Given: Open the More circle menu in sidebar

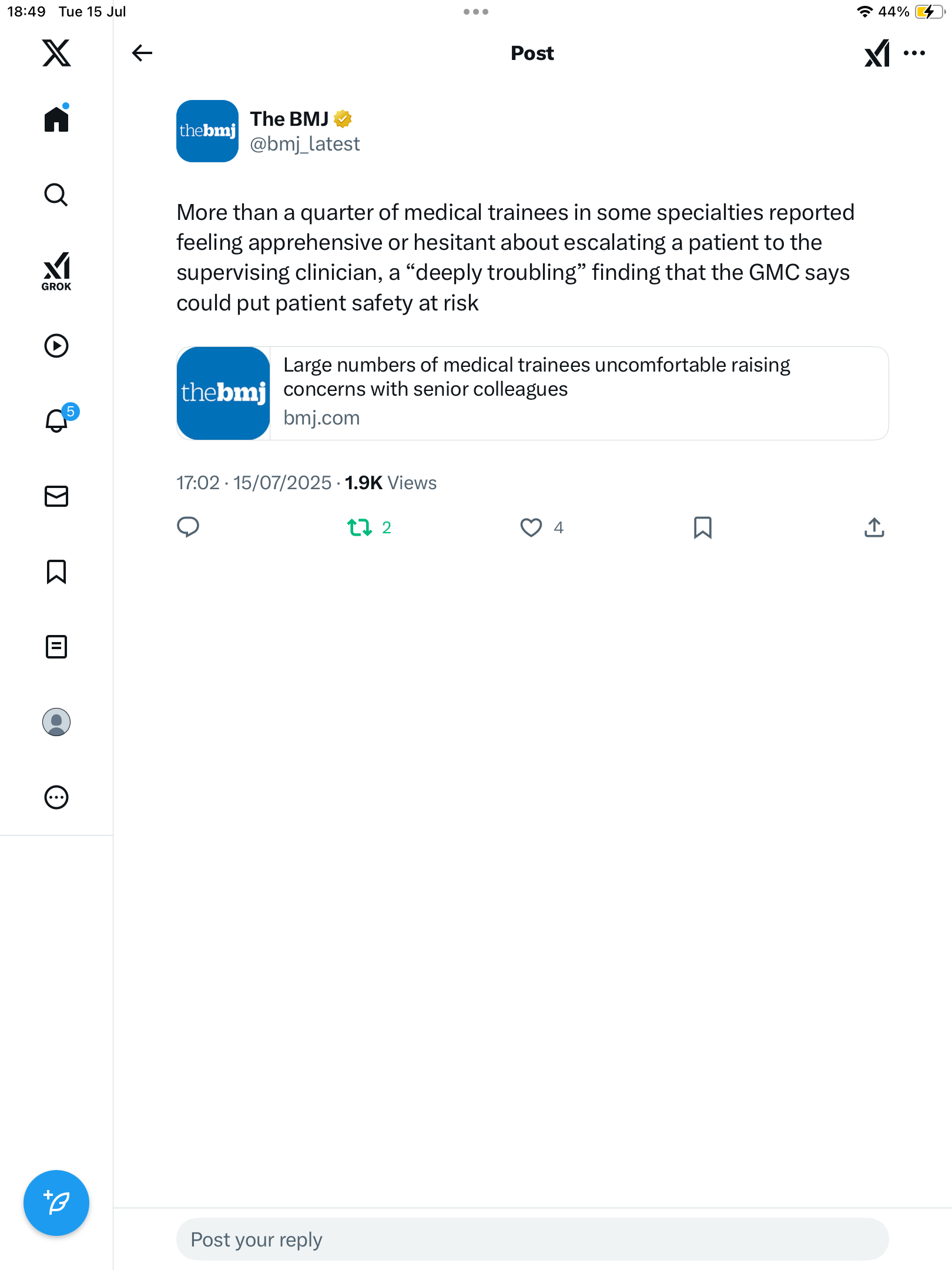Looking at the screenshot, I should click(56, 797).
